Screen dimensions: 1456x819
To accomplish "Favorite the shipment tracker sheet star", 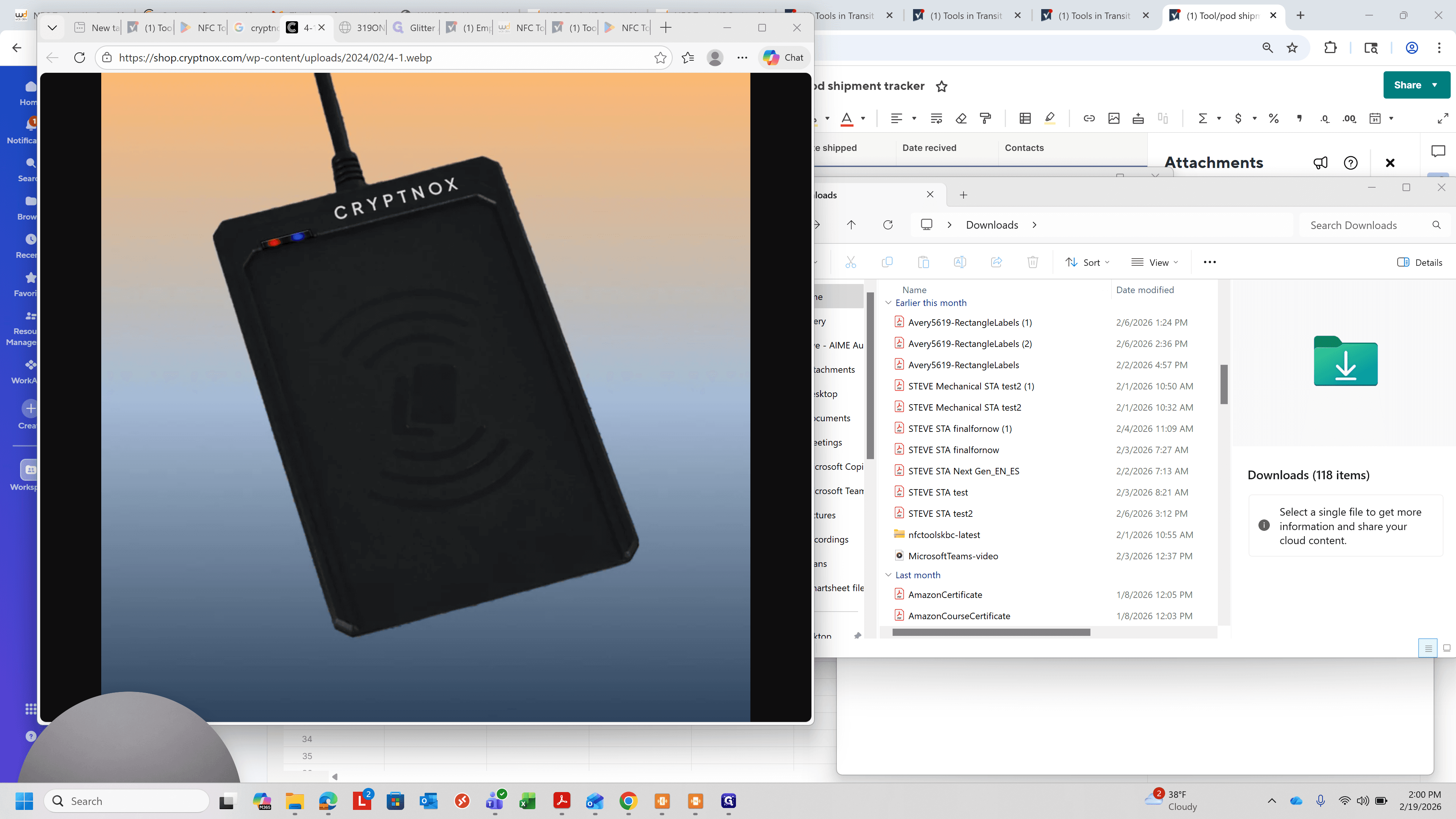I will click(x=941, y=86).
